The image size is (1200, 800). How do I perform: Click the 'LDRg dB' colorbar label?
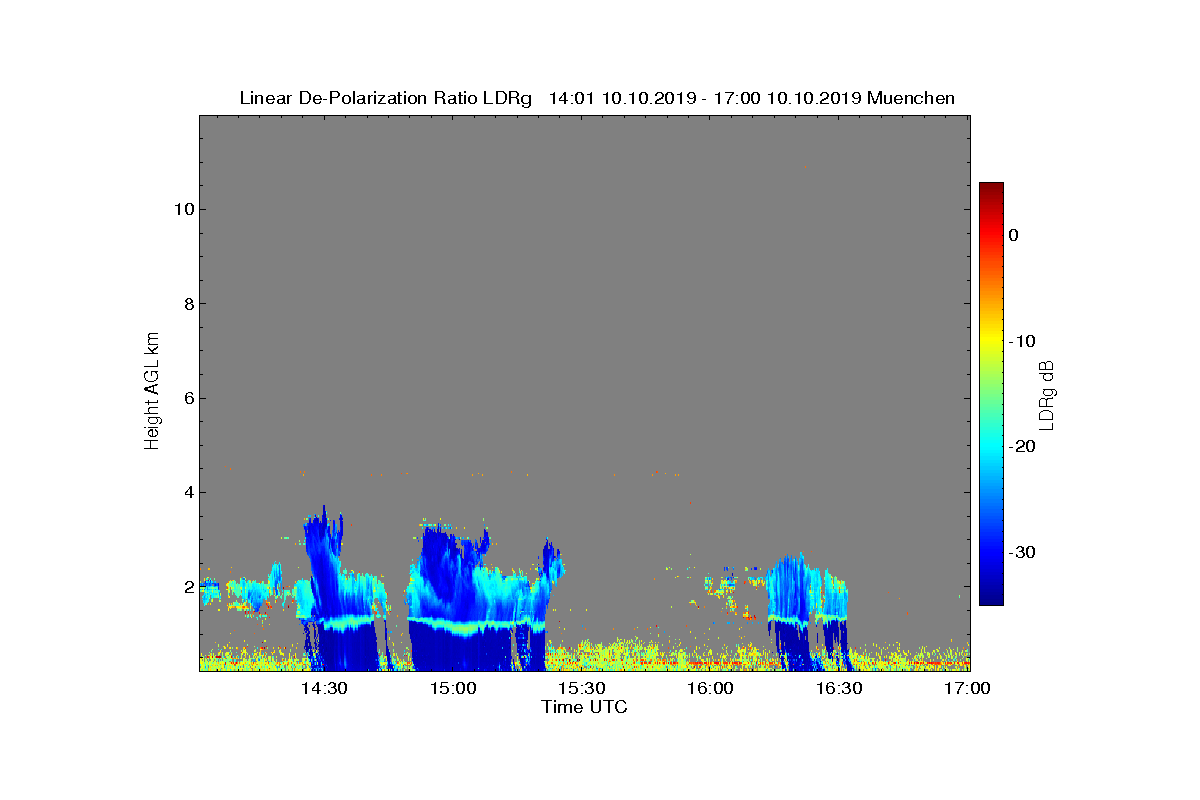(x=1048, y=394)
